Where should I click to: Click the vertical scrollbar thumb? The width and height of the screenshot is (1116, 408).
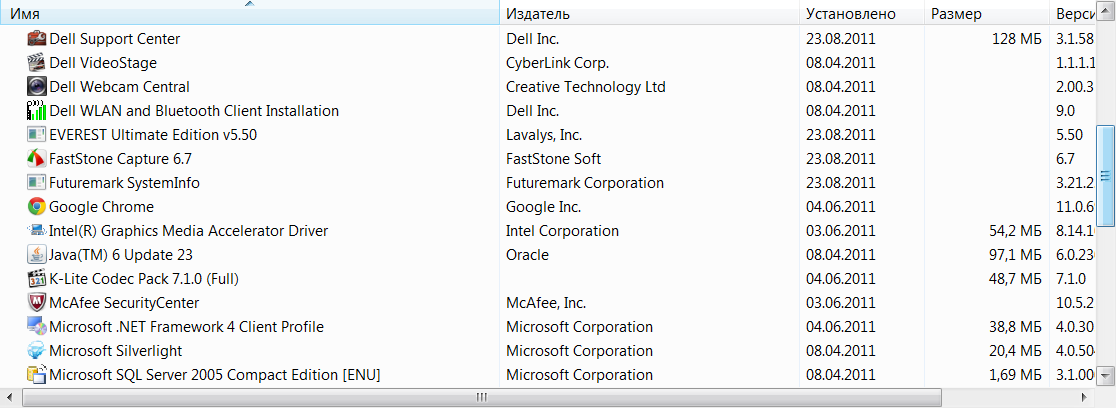point(1106,176)
